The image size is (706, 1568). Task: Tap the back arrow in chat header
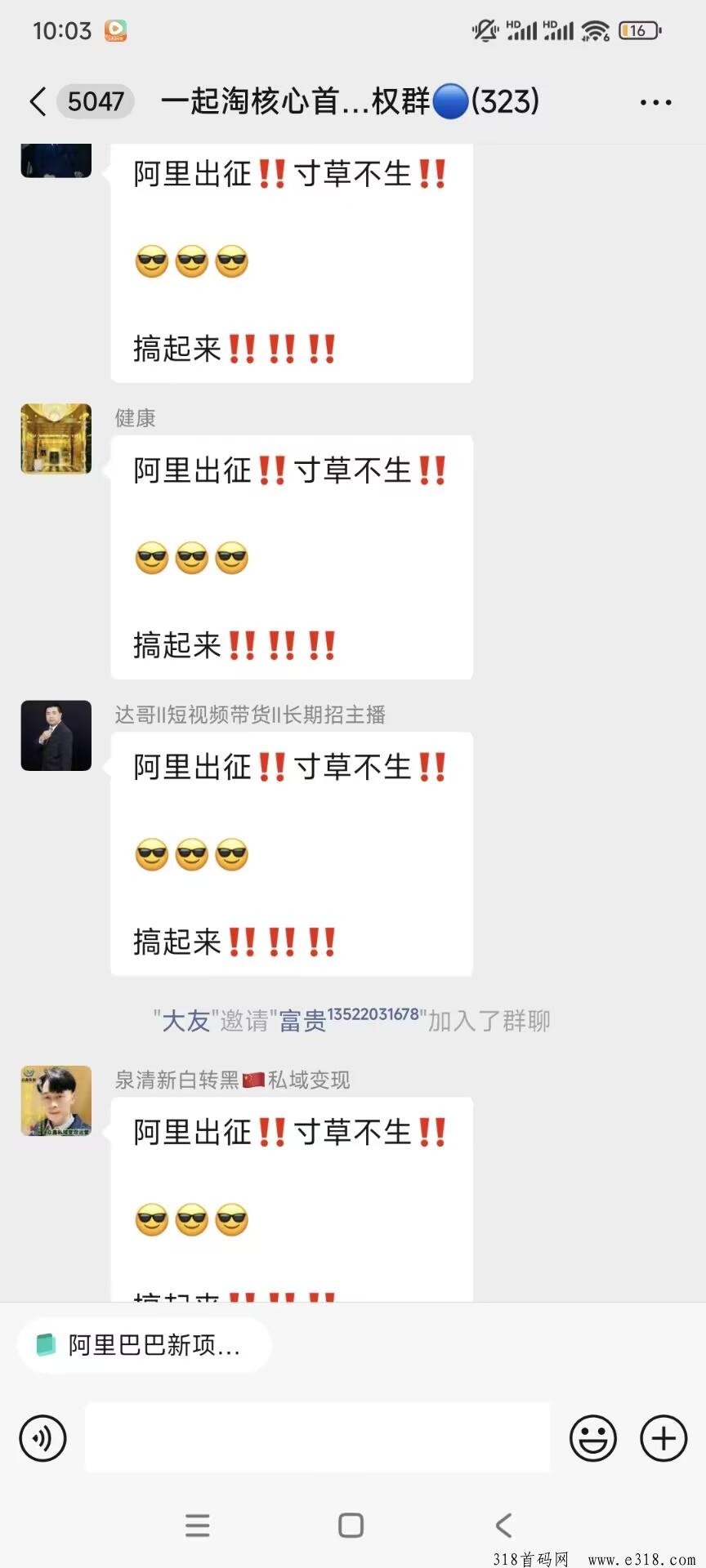(38, 102)
